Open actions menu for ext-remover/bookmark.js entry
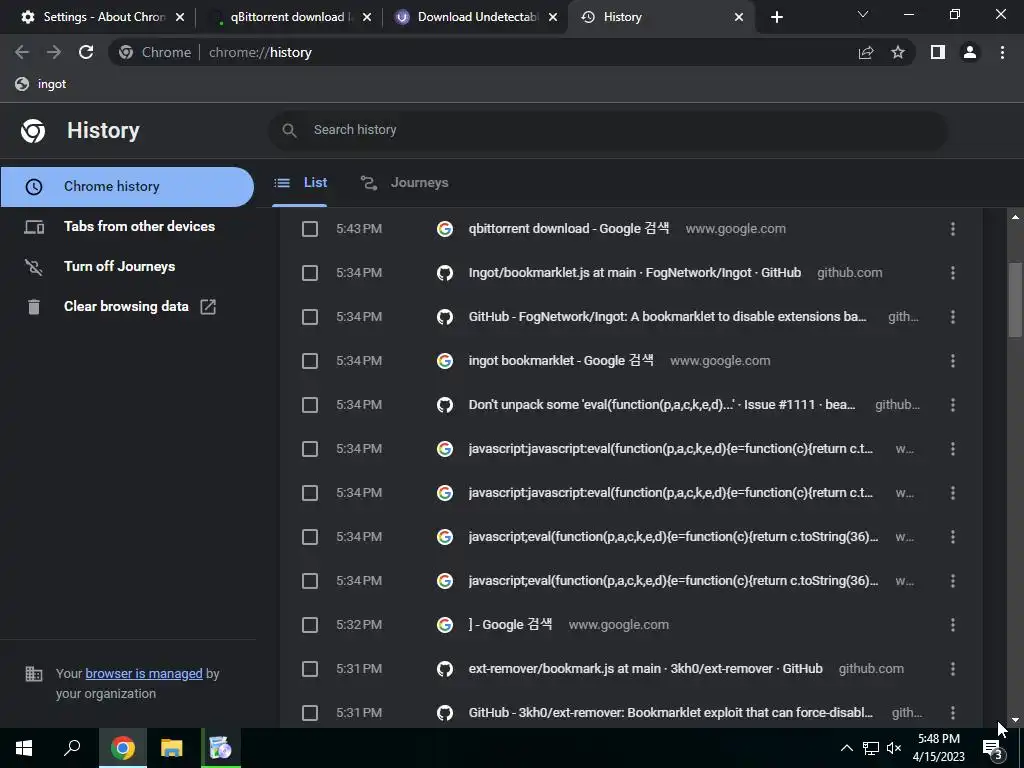 (953, 669)
